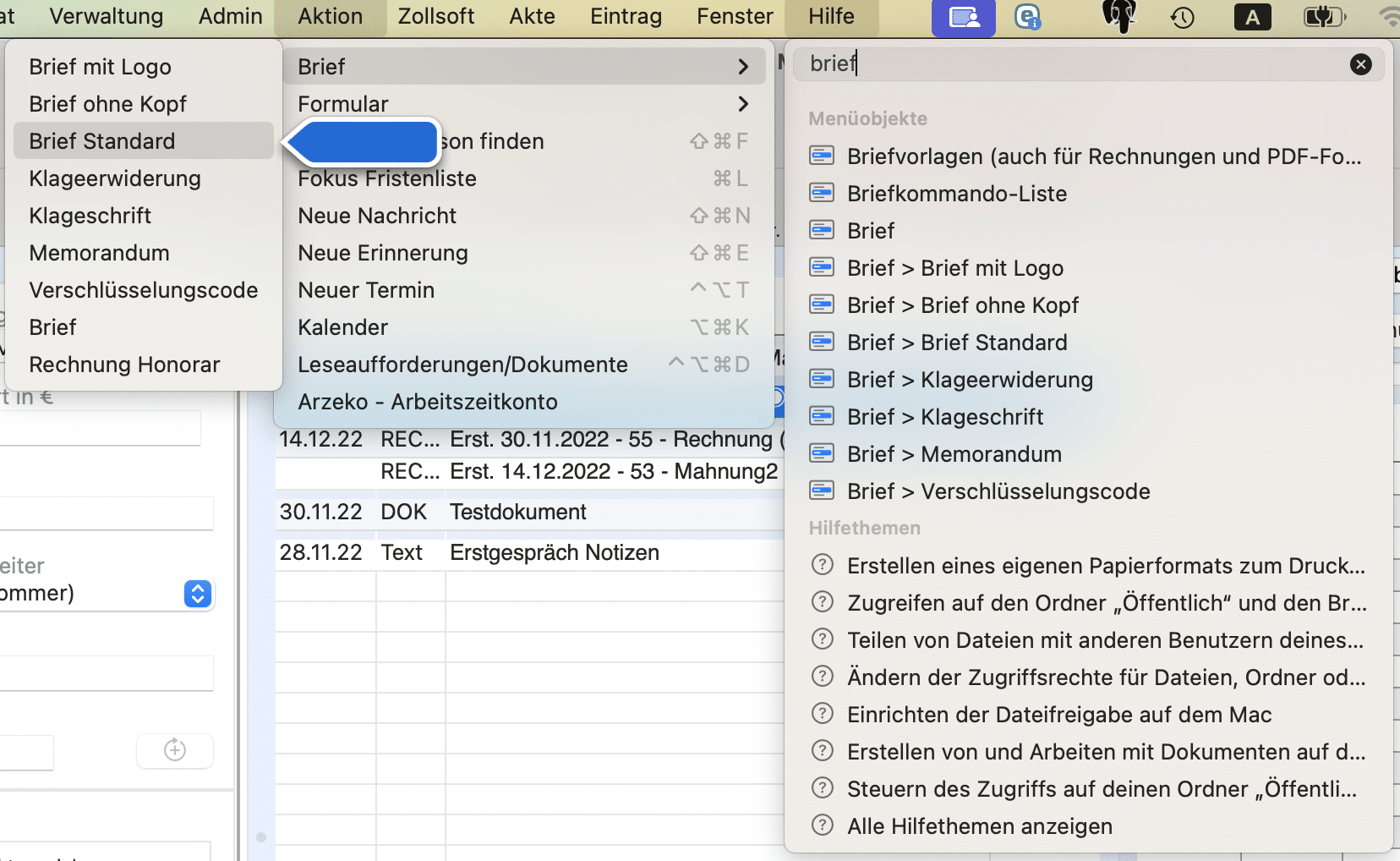Click help icon for Einrichten der Dateifreigabe
The height and width of the screenshot is (861, 1400).
pyautogui.click(x=822, y=713)
